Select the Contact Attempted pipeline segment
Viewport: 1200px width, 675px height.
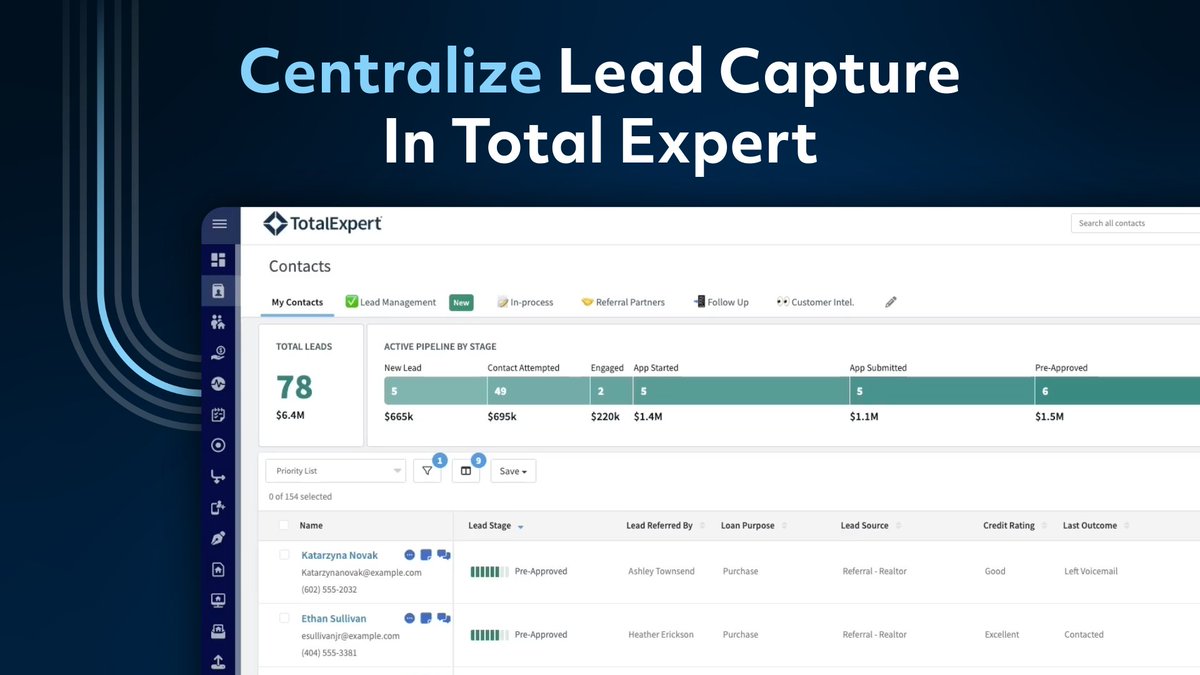tap(538, 391)
